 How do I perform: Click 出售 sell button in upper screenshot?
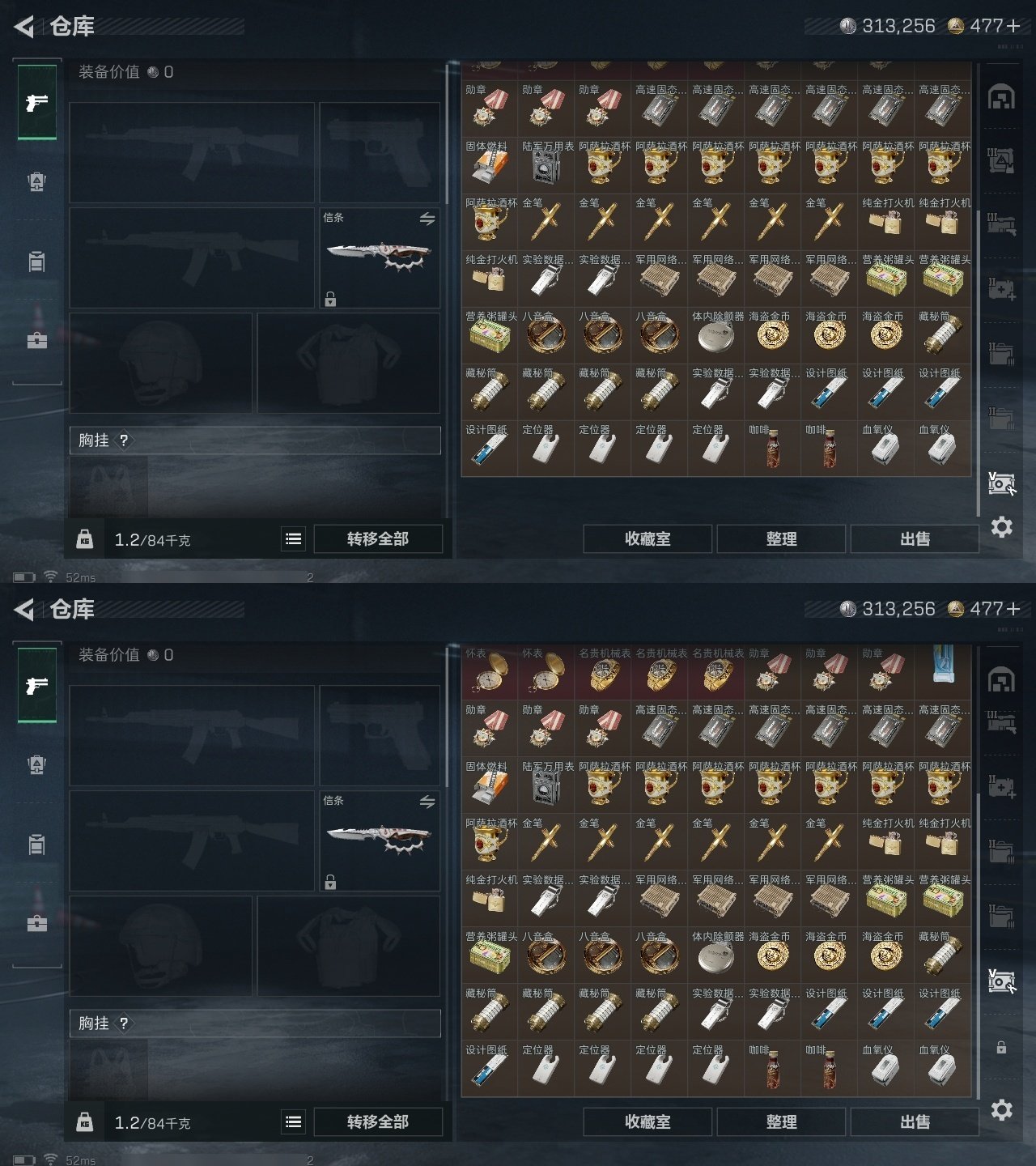coord(915,539)
